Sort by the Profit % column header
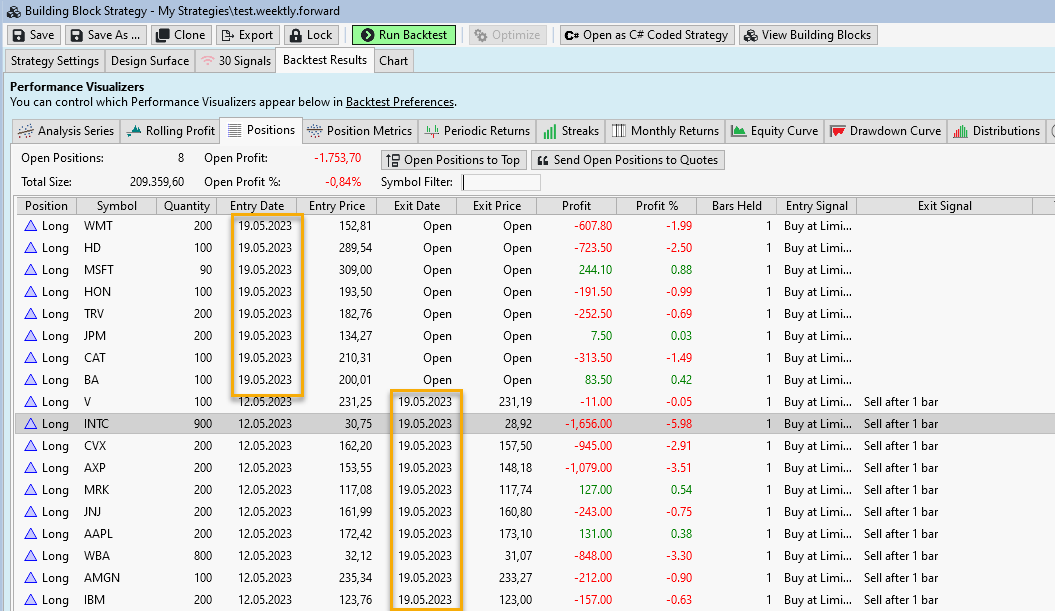The image size is (1055, 611). (656, 206)
